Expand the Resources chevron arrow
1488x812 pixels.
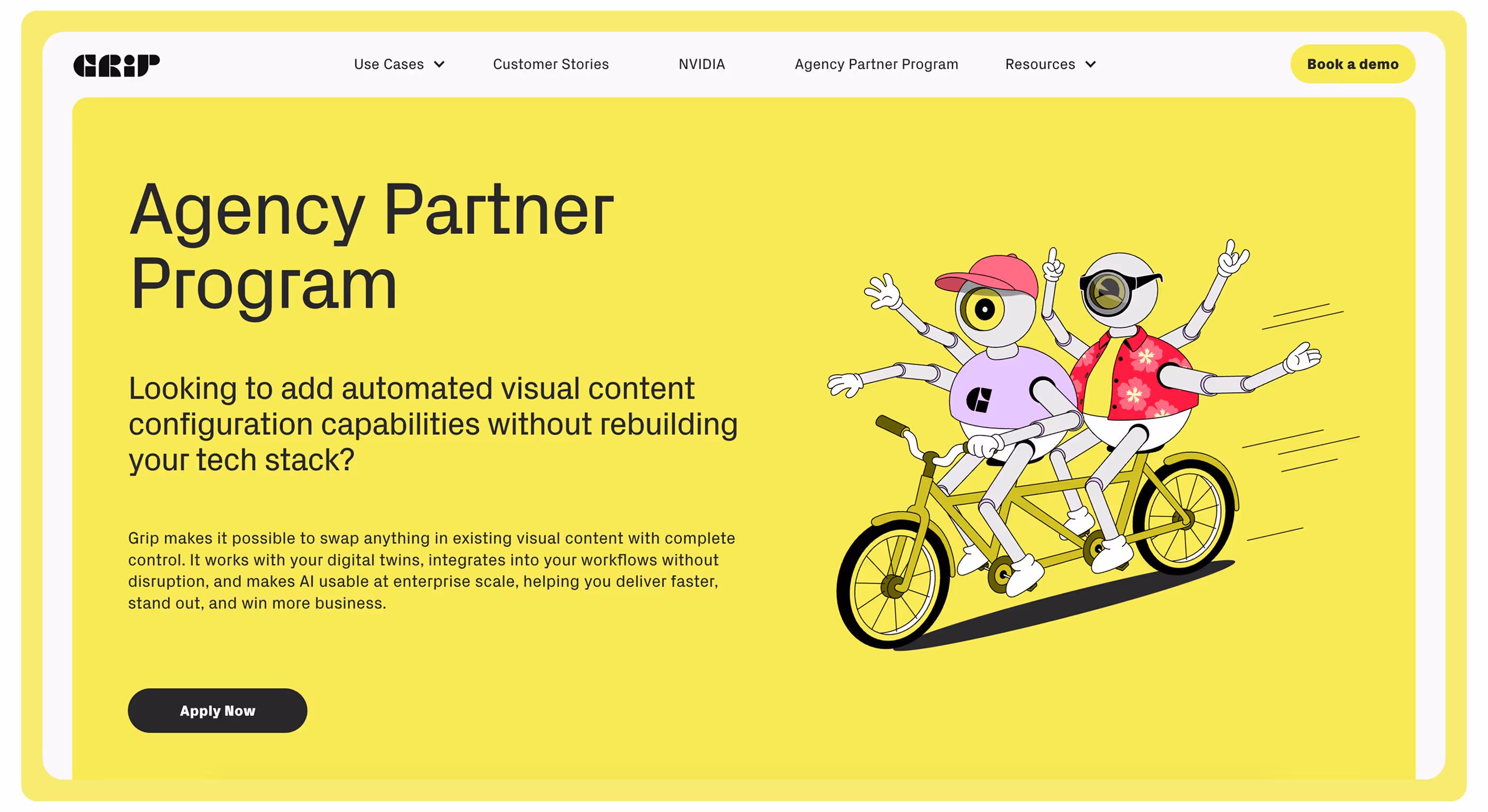(x=1090, y=65)
